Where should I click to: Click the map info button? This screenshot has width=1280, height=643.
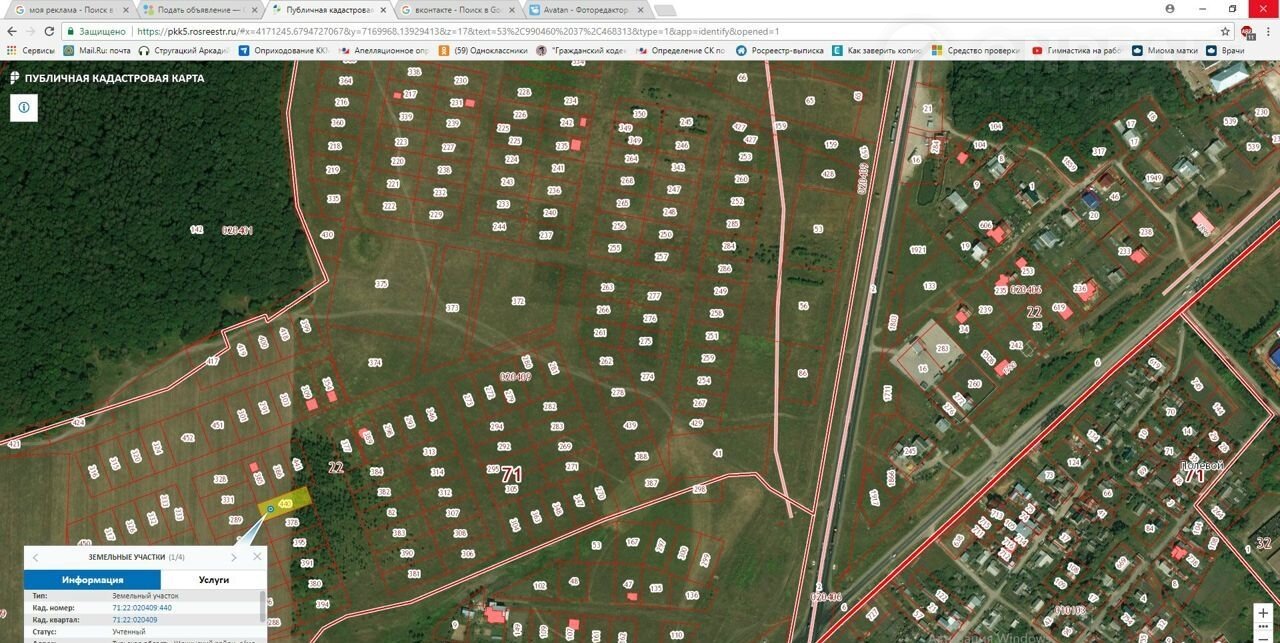coord(23,107)
